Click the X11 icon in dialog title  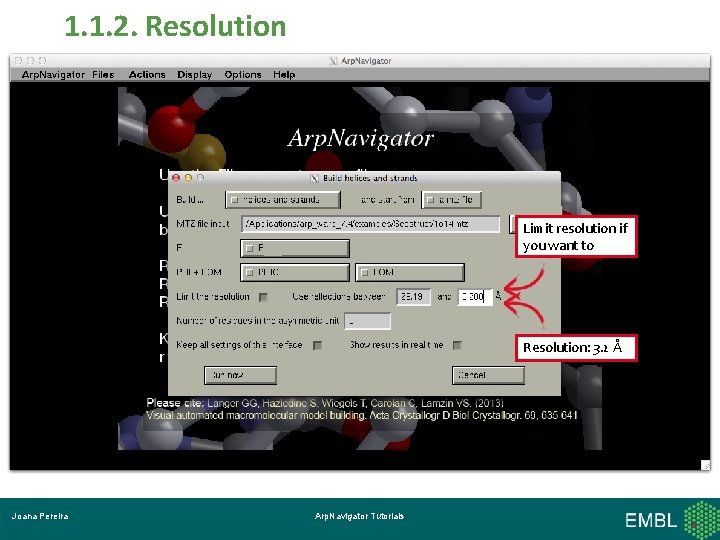point(315,178)
